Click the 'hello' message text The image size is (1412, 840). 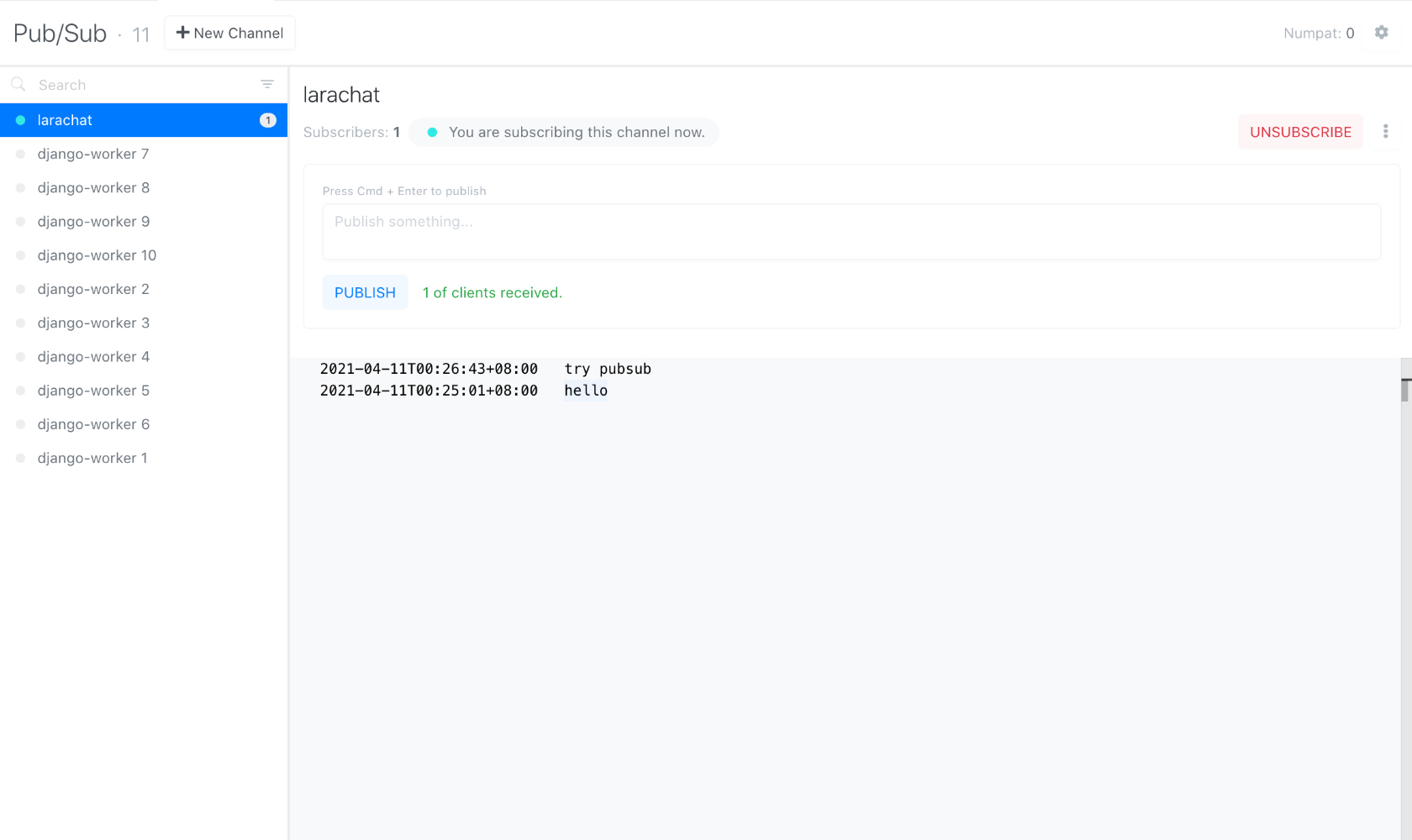(586, 391)
